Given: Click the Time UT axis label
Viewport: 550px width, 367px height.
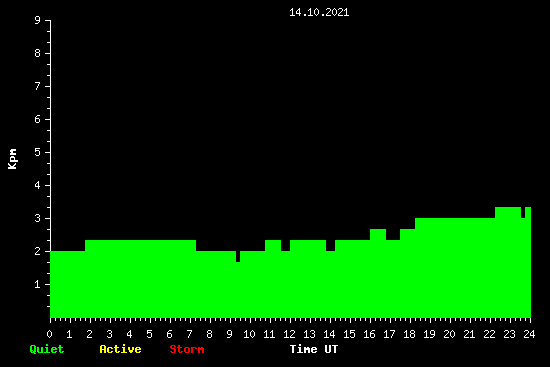Looking at the screenshot, I should click(x=314, y=349).
